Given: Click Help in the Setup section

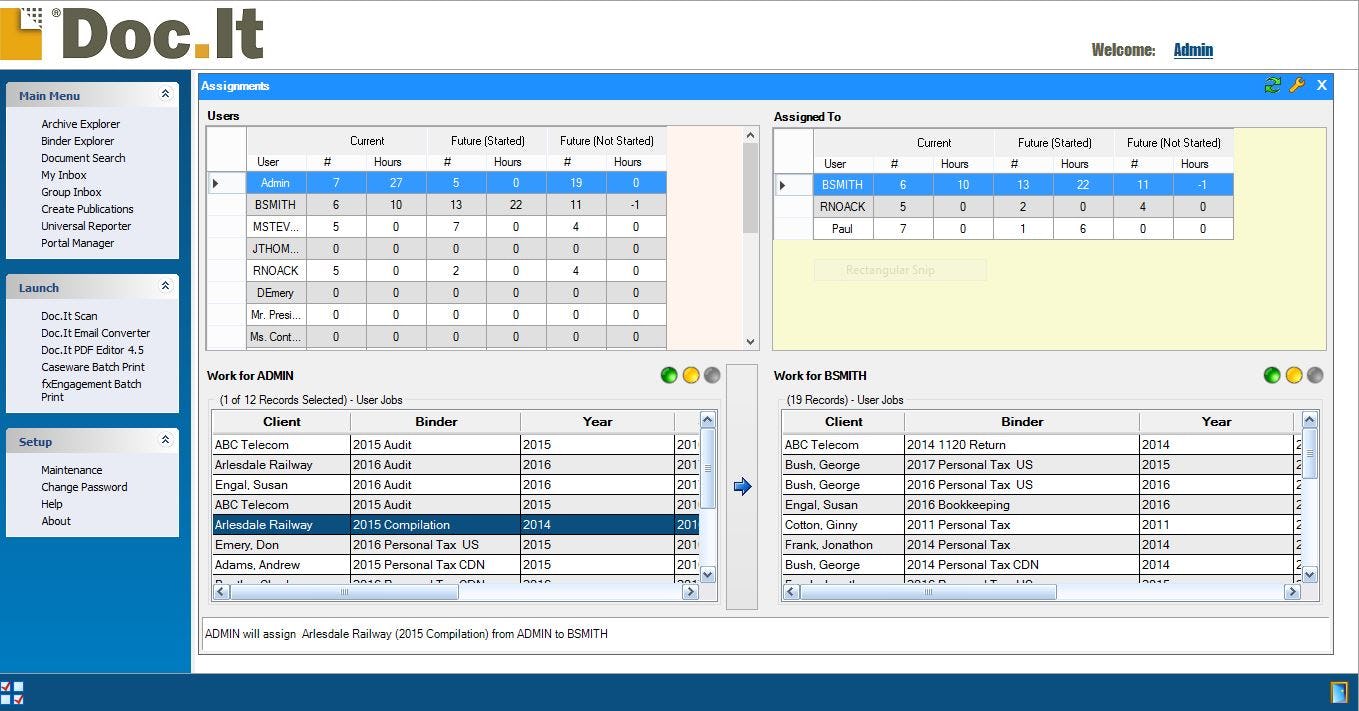Looking at the screenshot, I should pyautogui.click(x=51, y=504).
